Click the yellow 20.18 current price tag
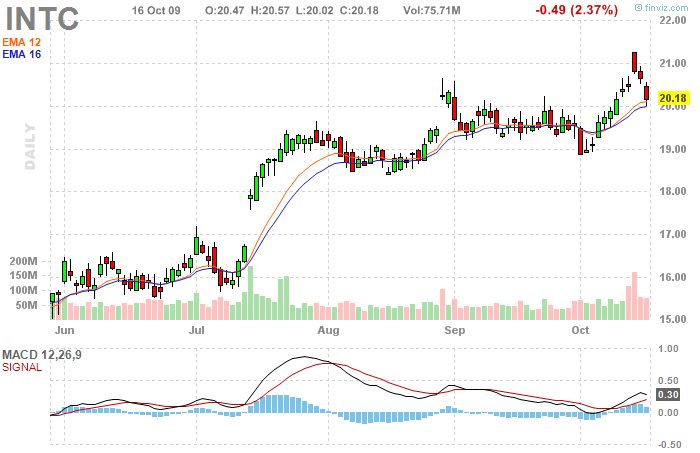 tap(675, 98)
